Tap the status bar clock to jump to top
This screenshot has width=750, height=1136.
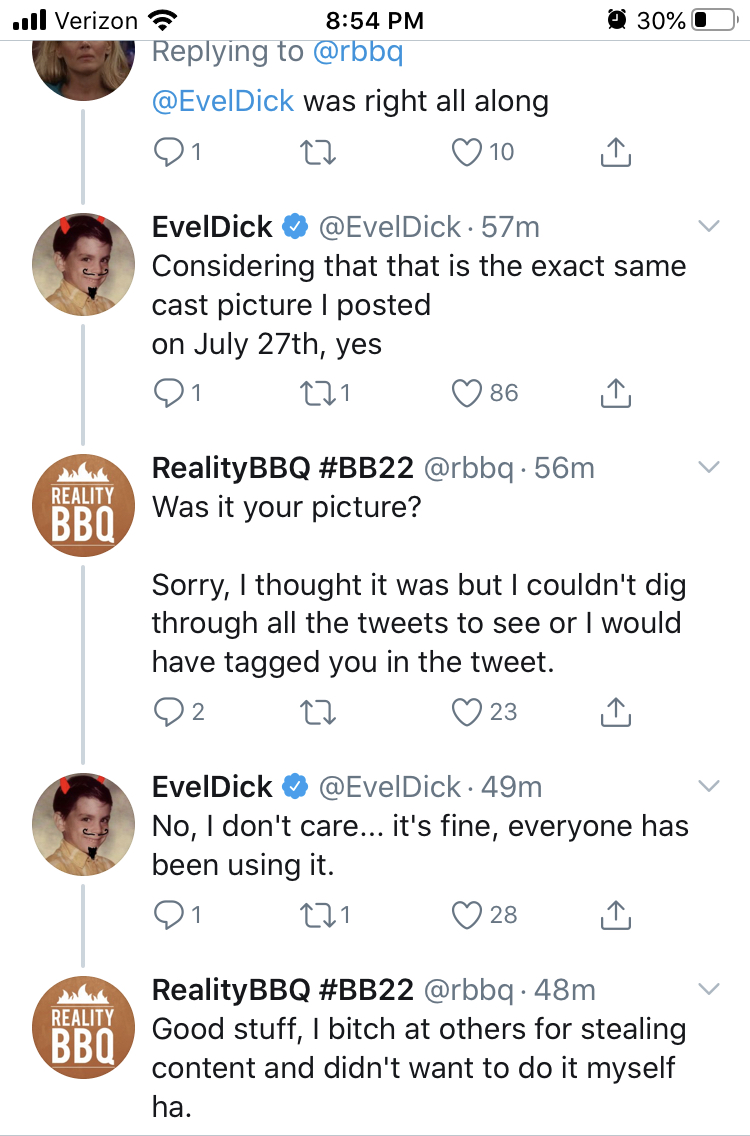[375, 20]
